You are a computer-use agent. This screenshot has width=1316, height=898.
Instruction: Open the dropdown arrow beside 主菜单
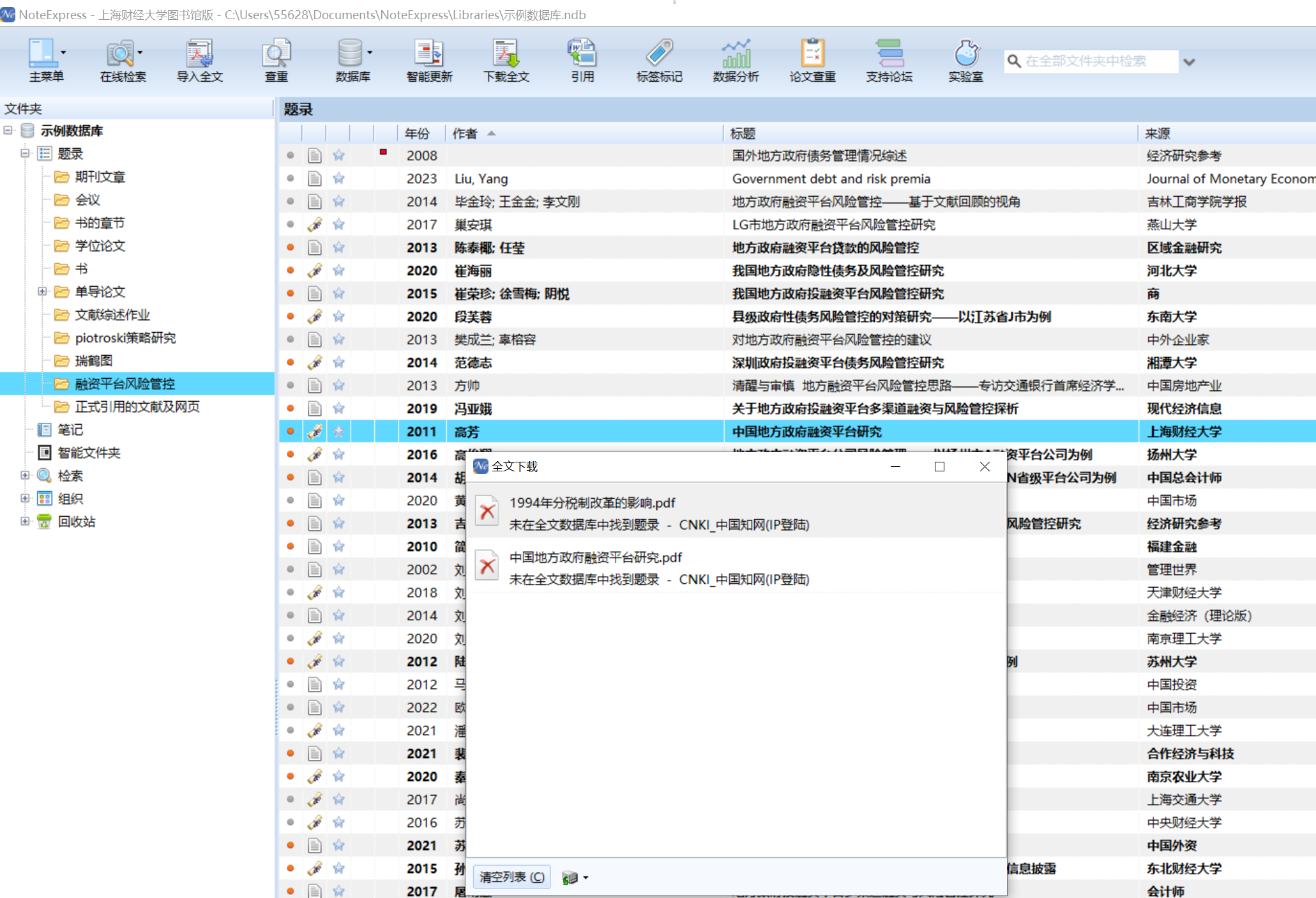coord(63,52)
